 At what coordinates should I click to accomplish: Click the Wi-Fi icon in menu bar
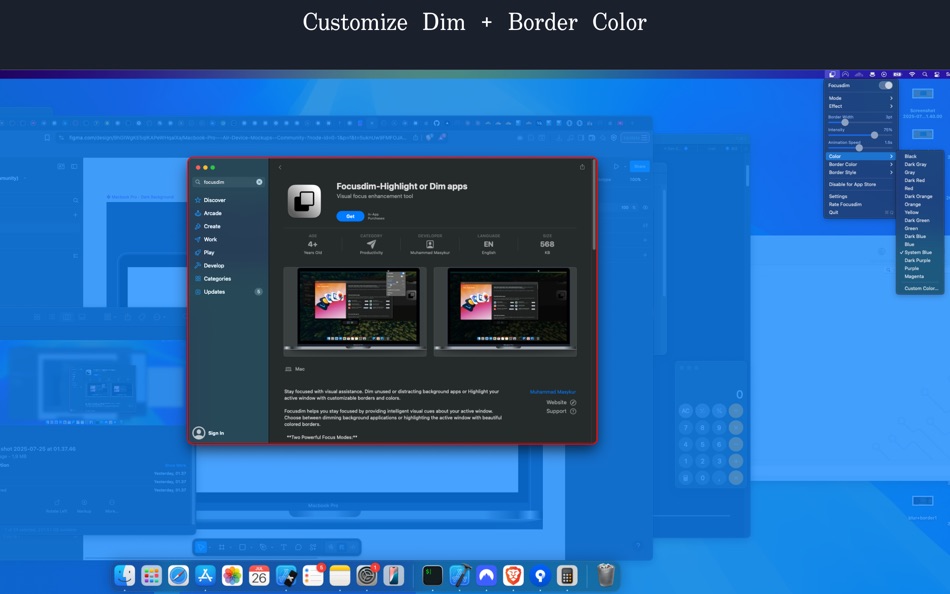tap(912, 75)
